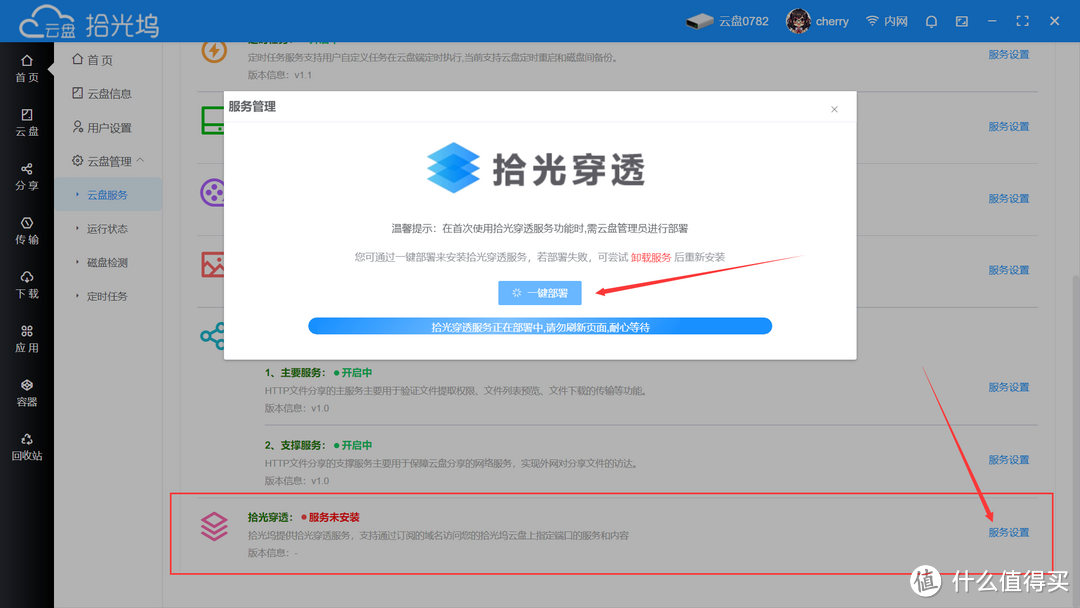The width and height of the screenshot is (1080, 608).
Task: Open the notification bell in title bar
Action: (x=931, y=20)
